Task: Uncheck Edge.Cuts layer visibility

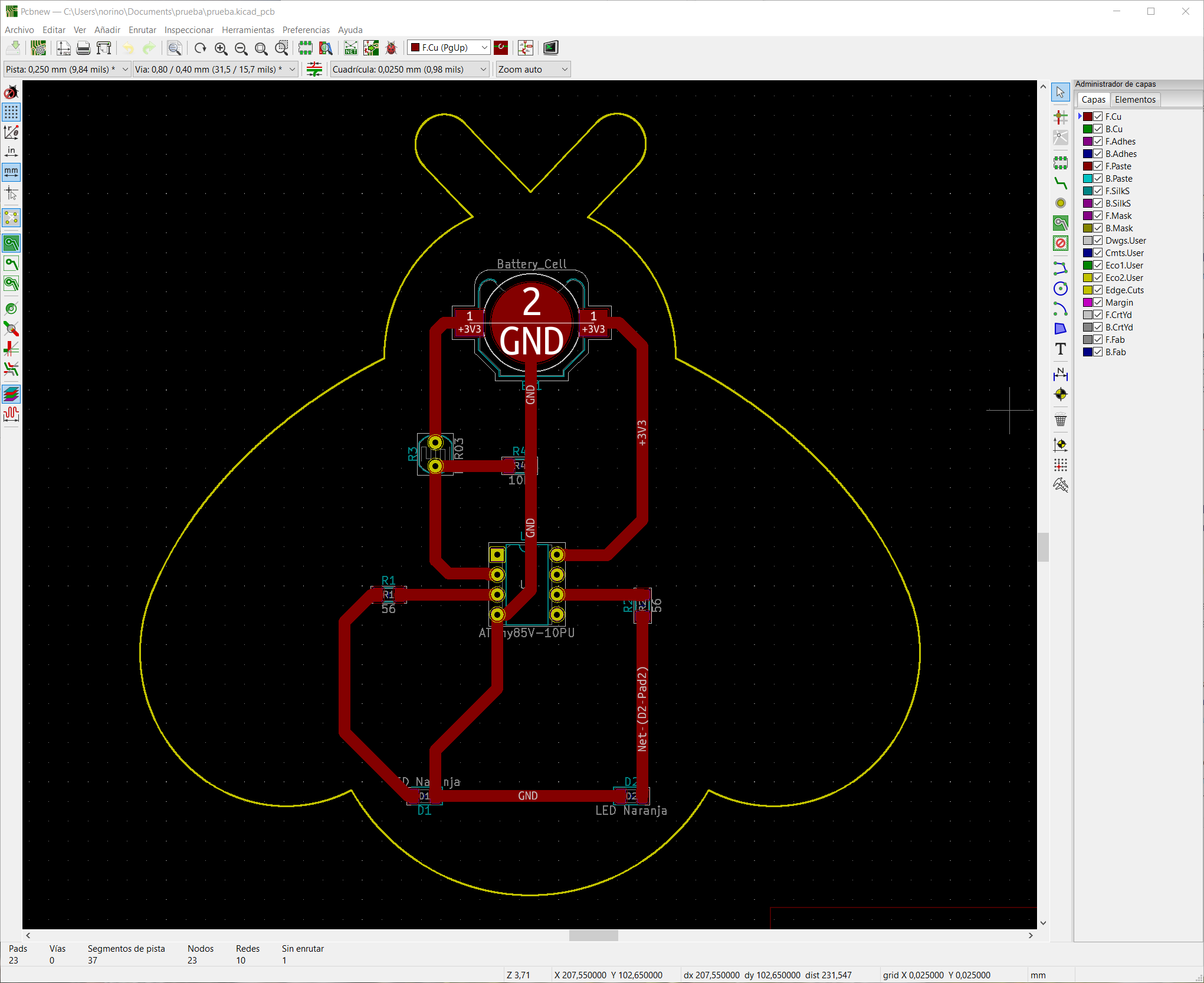Action: coord(1097,290)
